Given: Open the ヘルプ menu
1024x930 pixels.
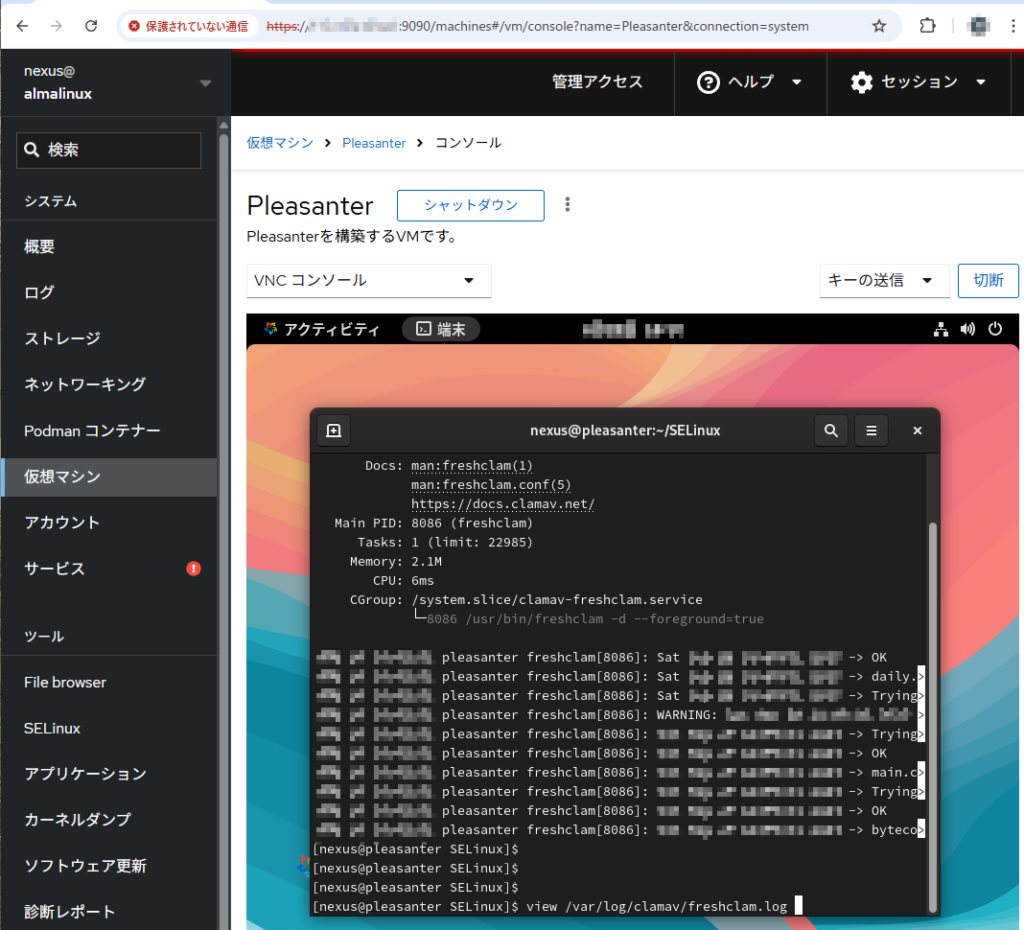Looking at the screenshot, I should pos(750,82).
